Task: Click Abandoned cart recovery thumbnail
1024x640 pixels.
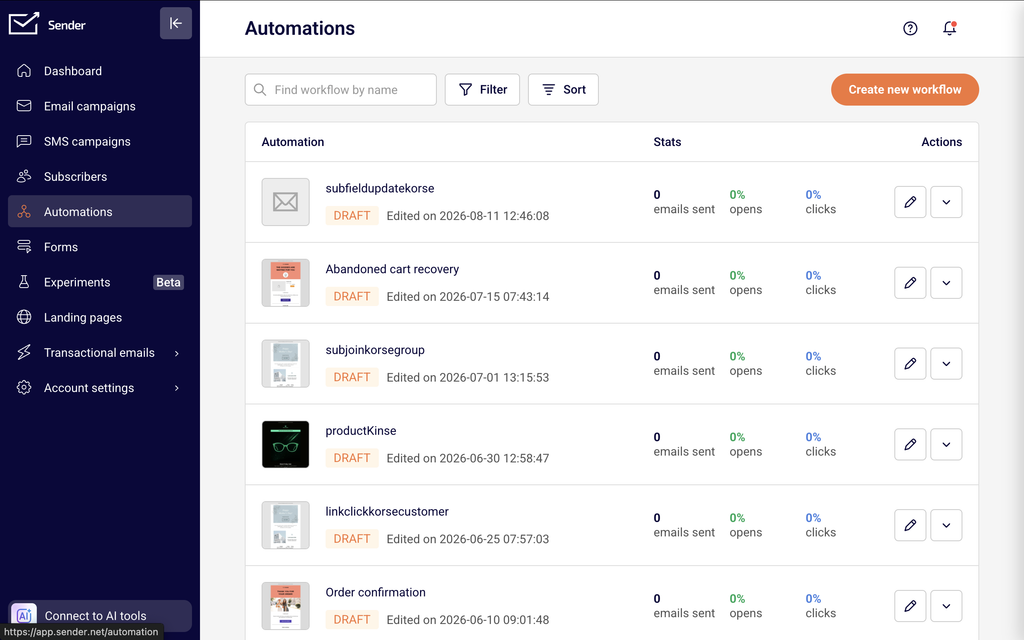Action: click(x=285, y=283)
